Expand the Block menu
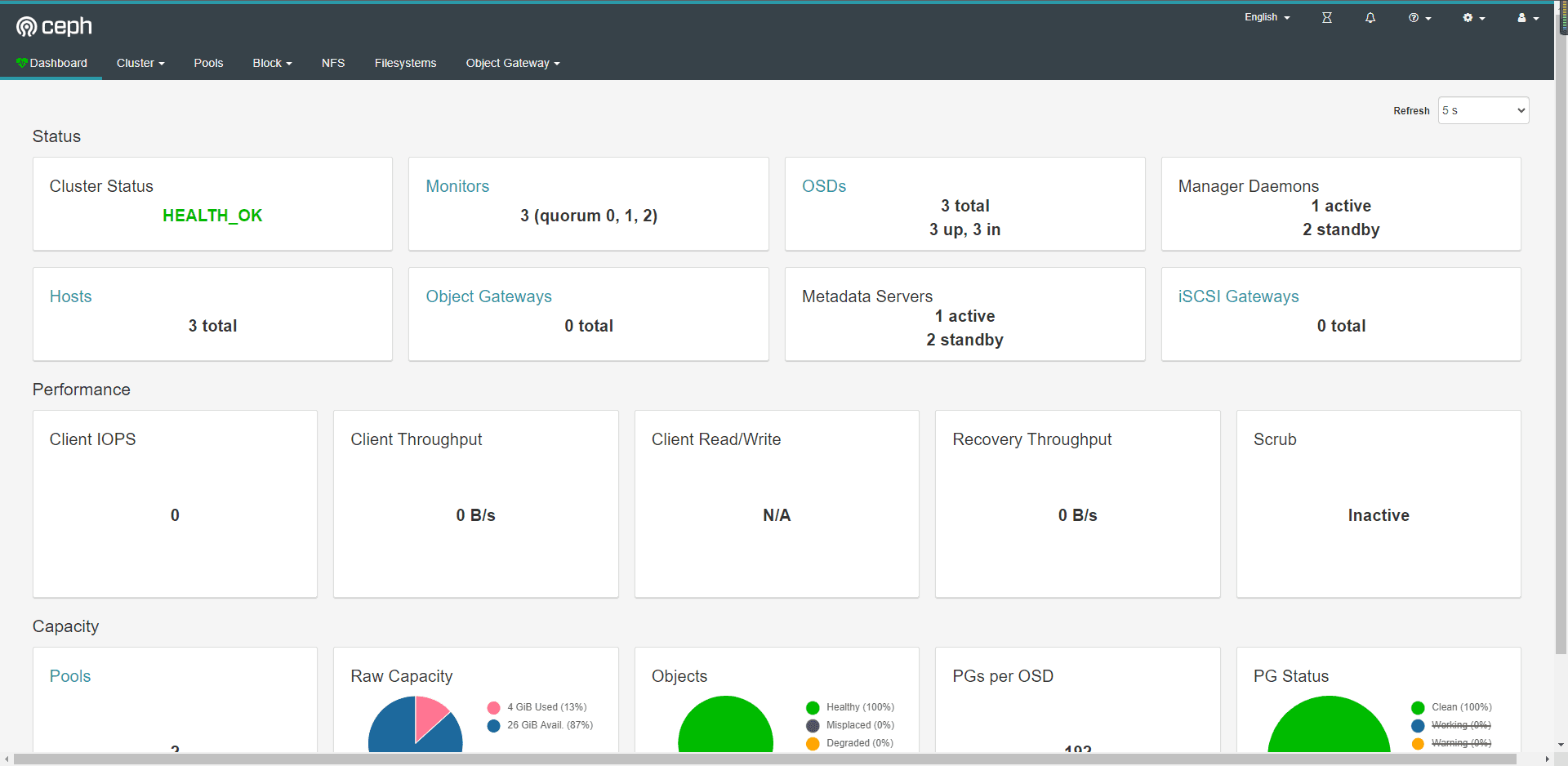Image resolution: width=1568 pixels, height=766 pixels. pyautogui.click(x=272, y=63)
